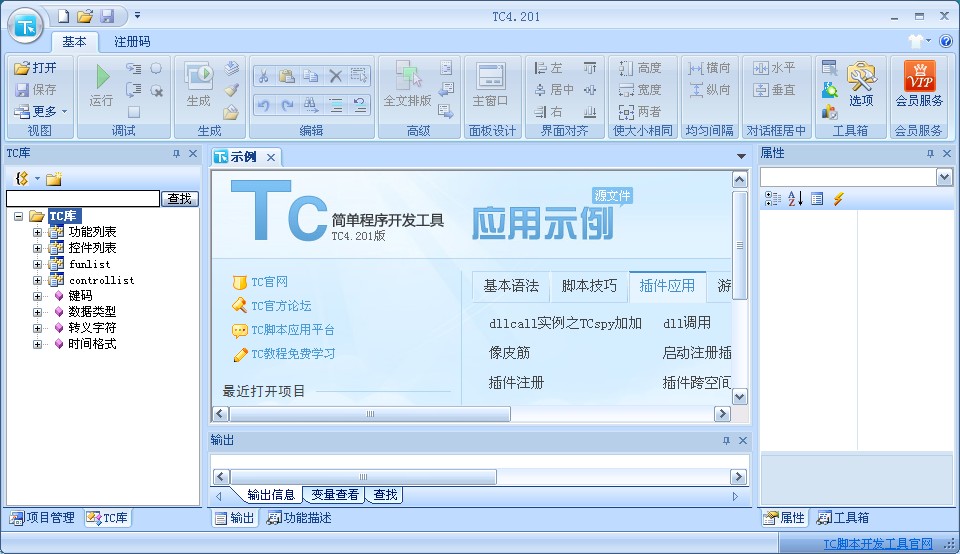The image size is (960, 554).
Task: Expand the 控件列表 tree node
Action: pyautogui.click(x=37, y=248)
